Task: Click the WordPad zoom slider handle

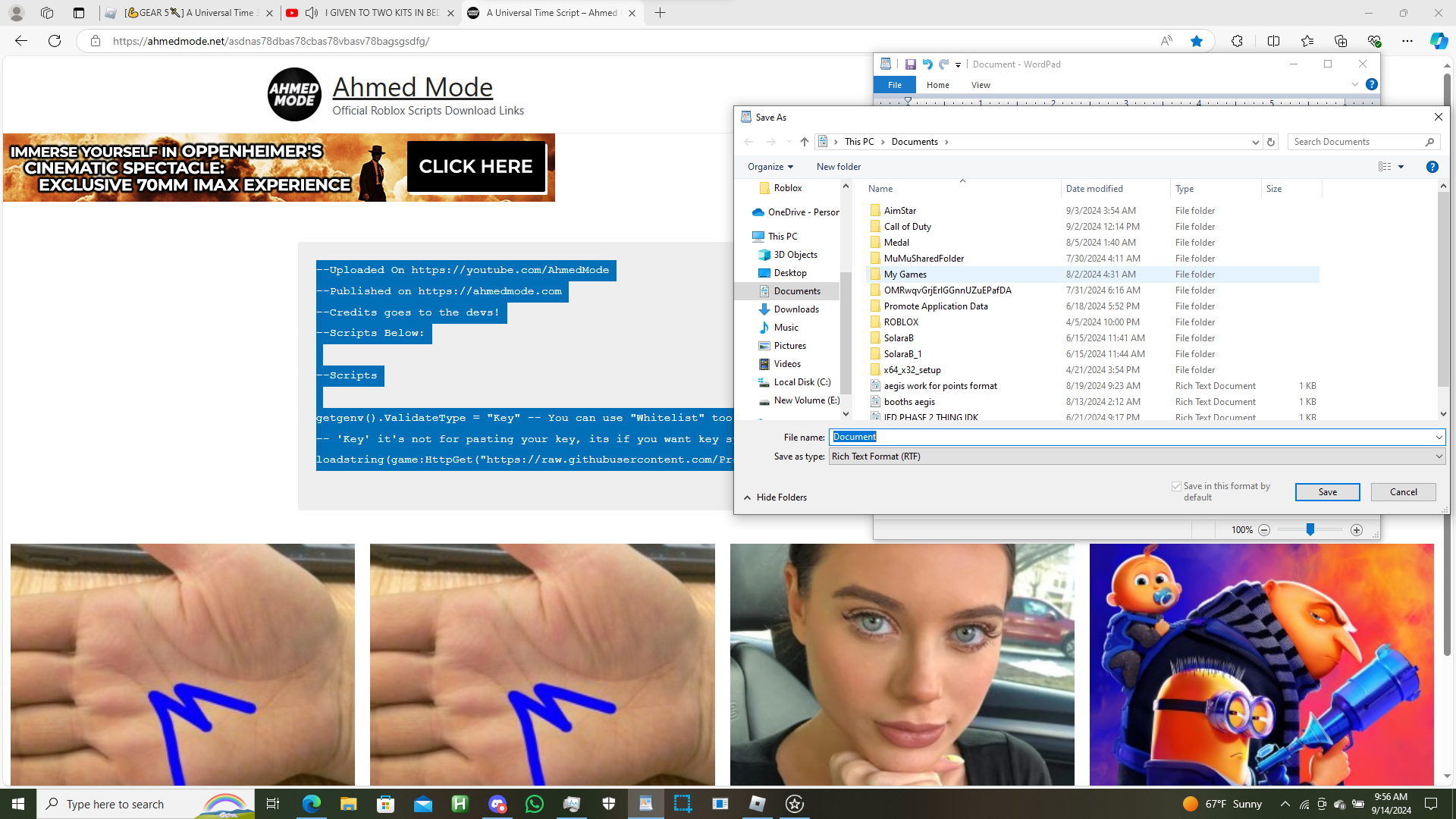Action: pos(1310,530)
